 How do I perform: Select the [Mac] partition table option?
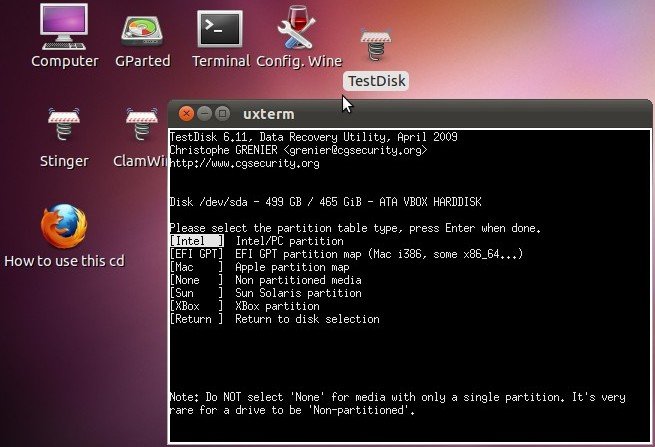point(197,267)
